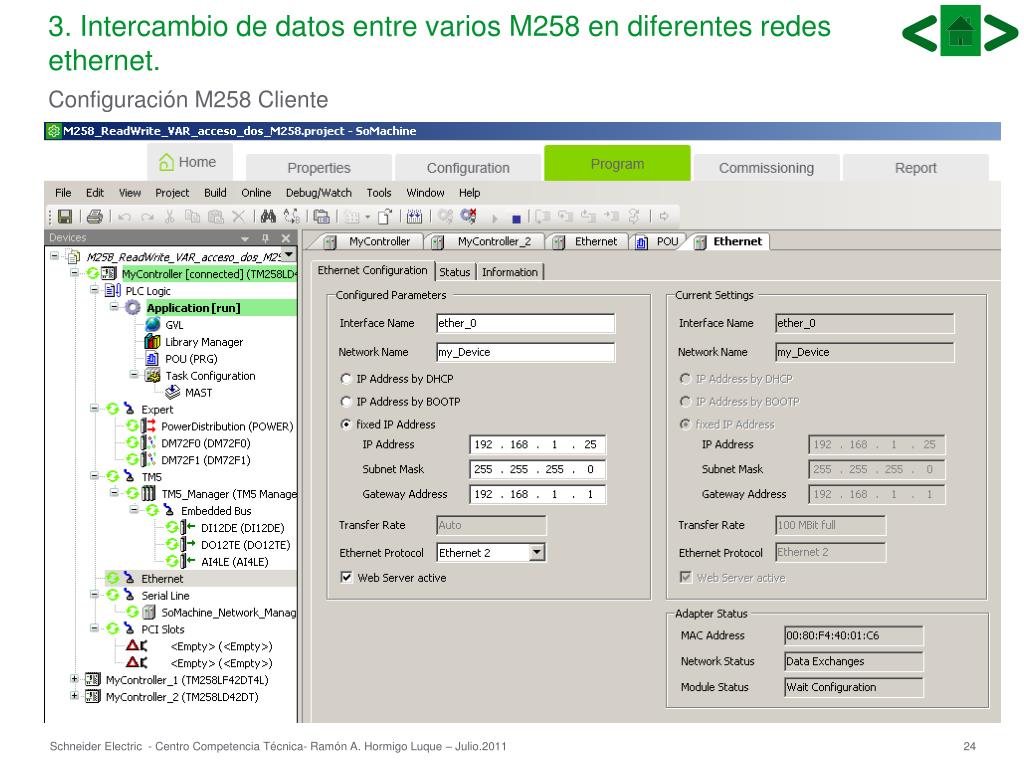Toggle Web Server active checkbox
Viewport: 1024px width, 768px height.
point(346,577)
